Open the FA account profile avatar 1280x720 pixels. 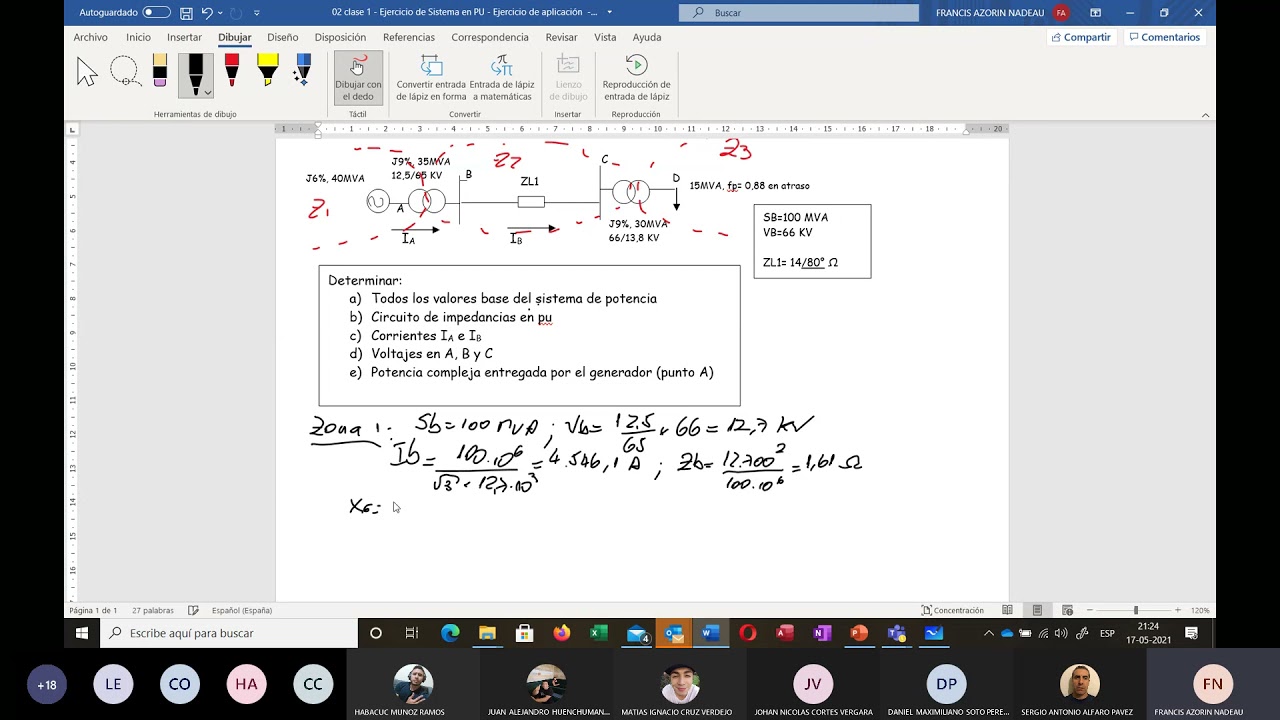(x=1061, y=13)
